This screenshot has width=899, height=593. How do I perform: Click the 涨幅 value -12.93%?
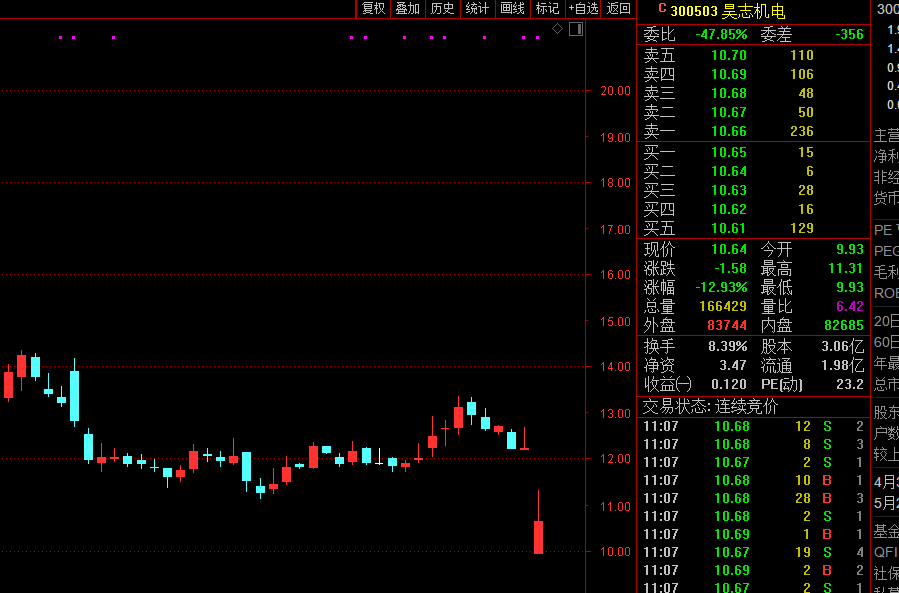click(721, 287)
